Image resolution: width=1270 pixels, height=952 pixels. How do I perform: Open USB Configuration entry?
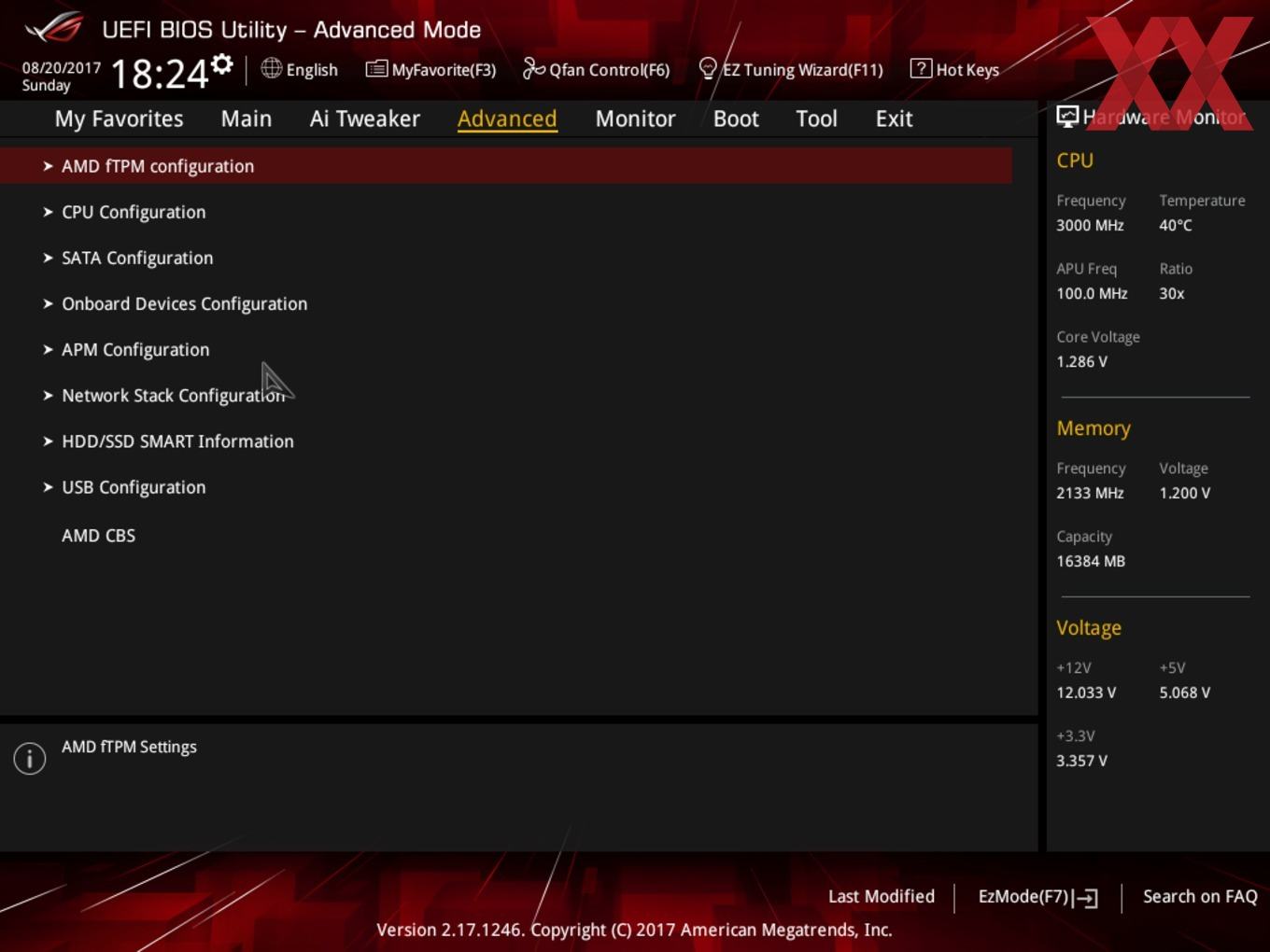point(134,486)
